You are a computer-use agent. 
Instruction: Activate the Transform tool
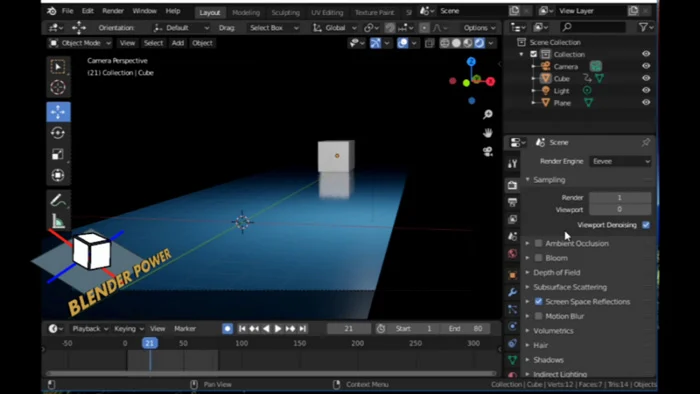pyautogui.click(x=58, y=175)
